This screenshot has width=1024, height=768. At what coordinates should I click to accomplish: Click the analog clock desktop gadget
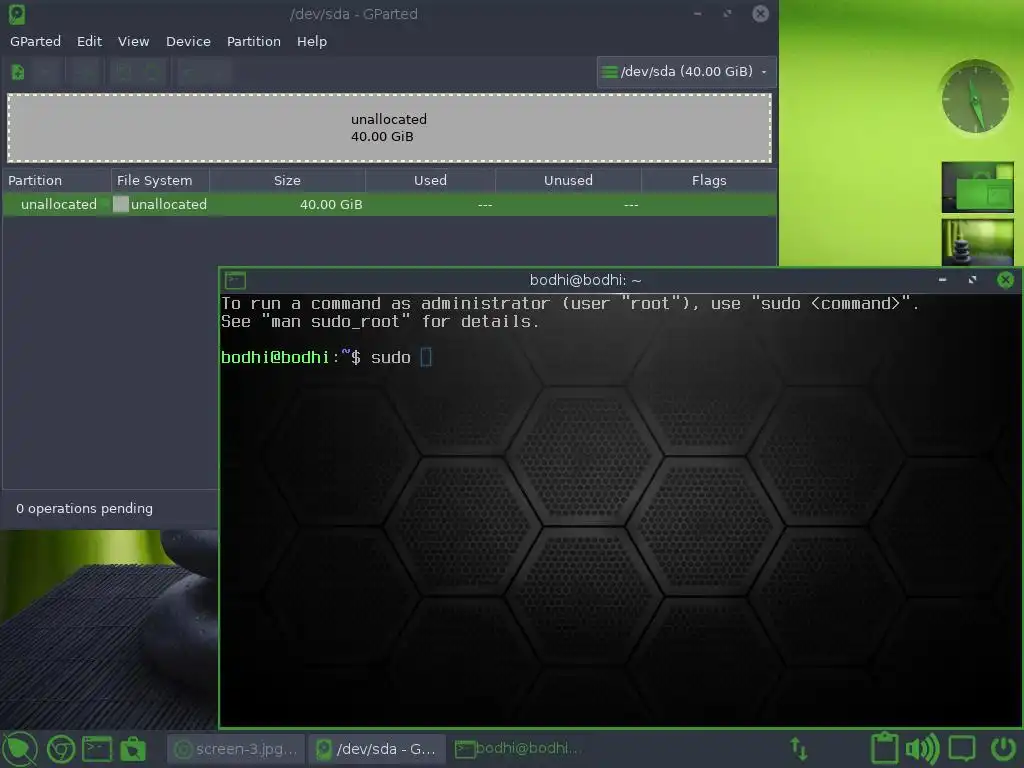tap(976, 97)
